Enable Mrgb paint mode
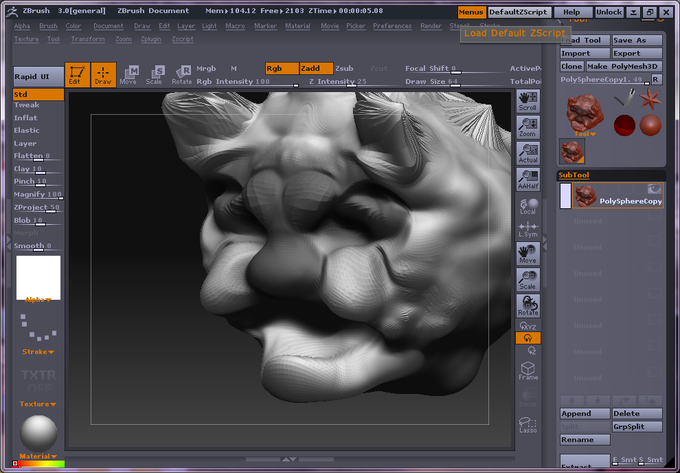Image resolution: width=680 pixels, height=473 pixels. [206, 69]
